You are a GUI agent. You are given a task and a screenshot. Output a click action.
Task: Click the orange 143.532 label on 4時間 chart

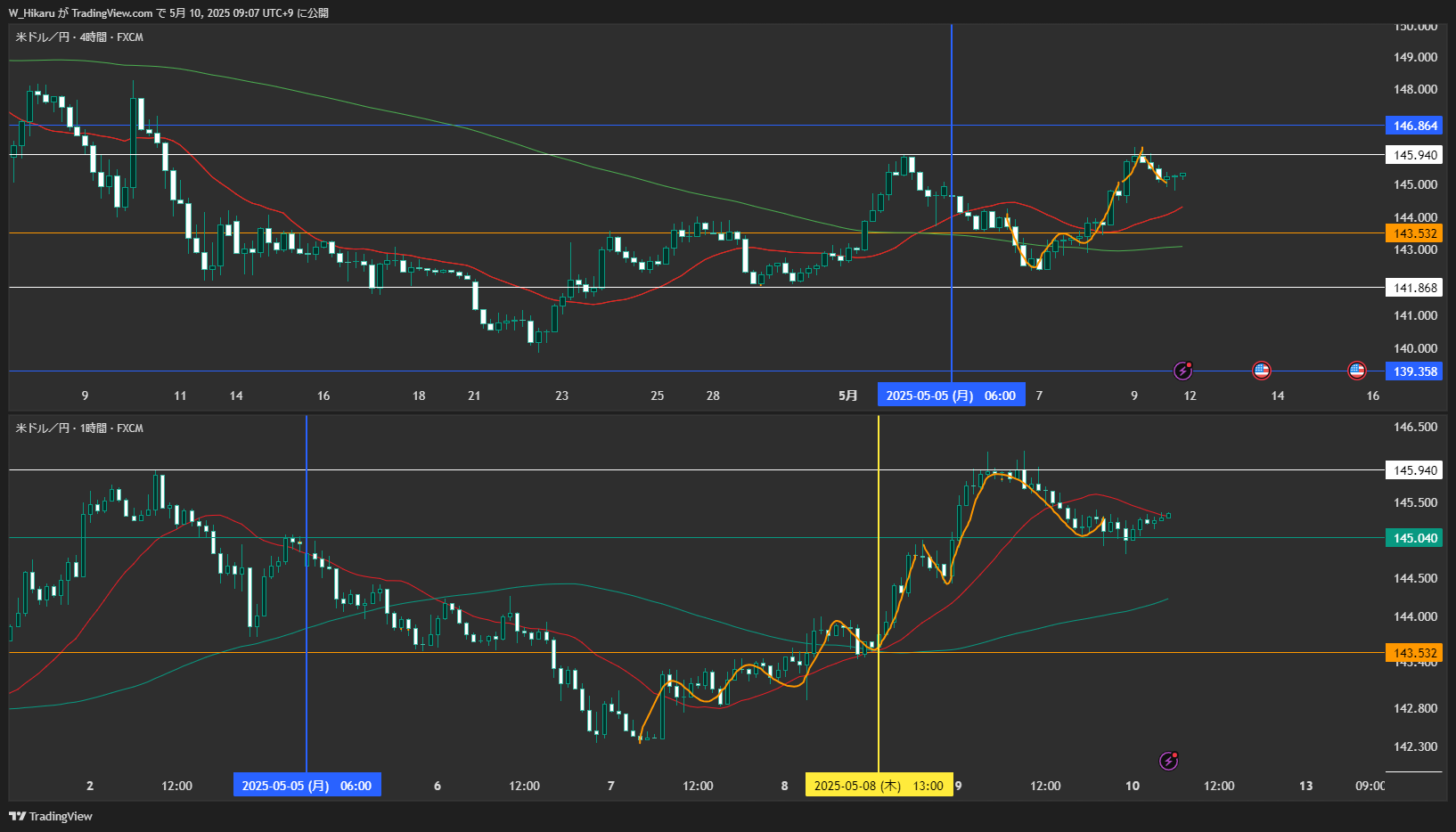click(1414, 233)
